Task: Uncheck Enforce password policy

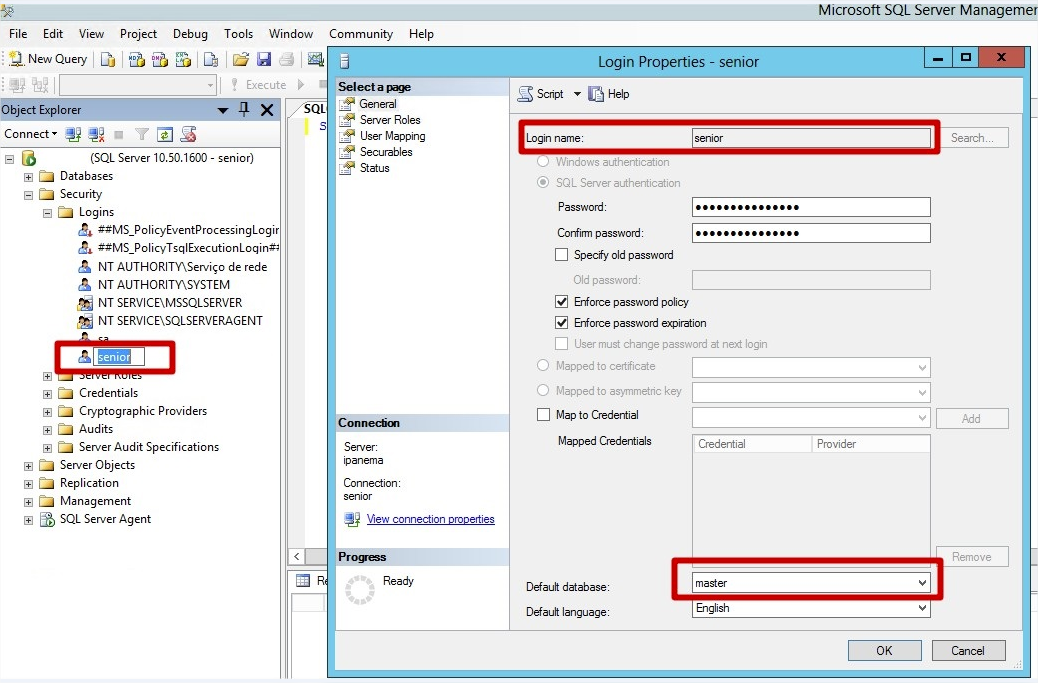Action: (562, 302)
